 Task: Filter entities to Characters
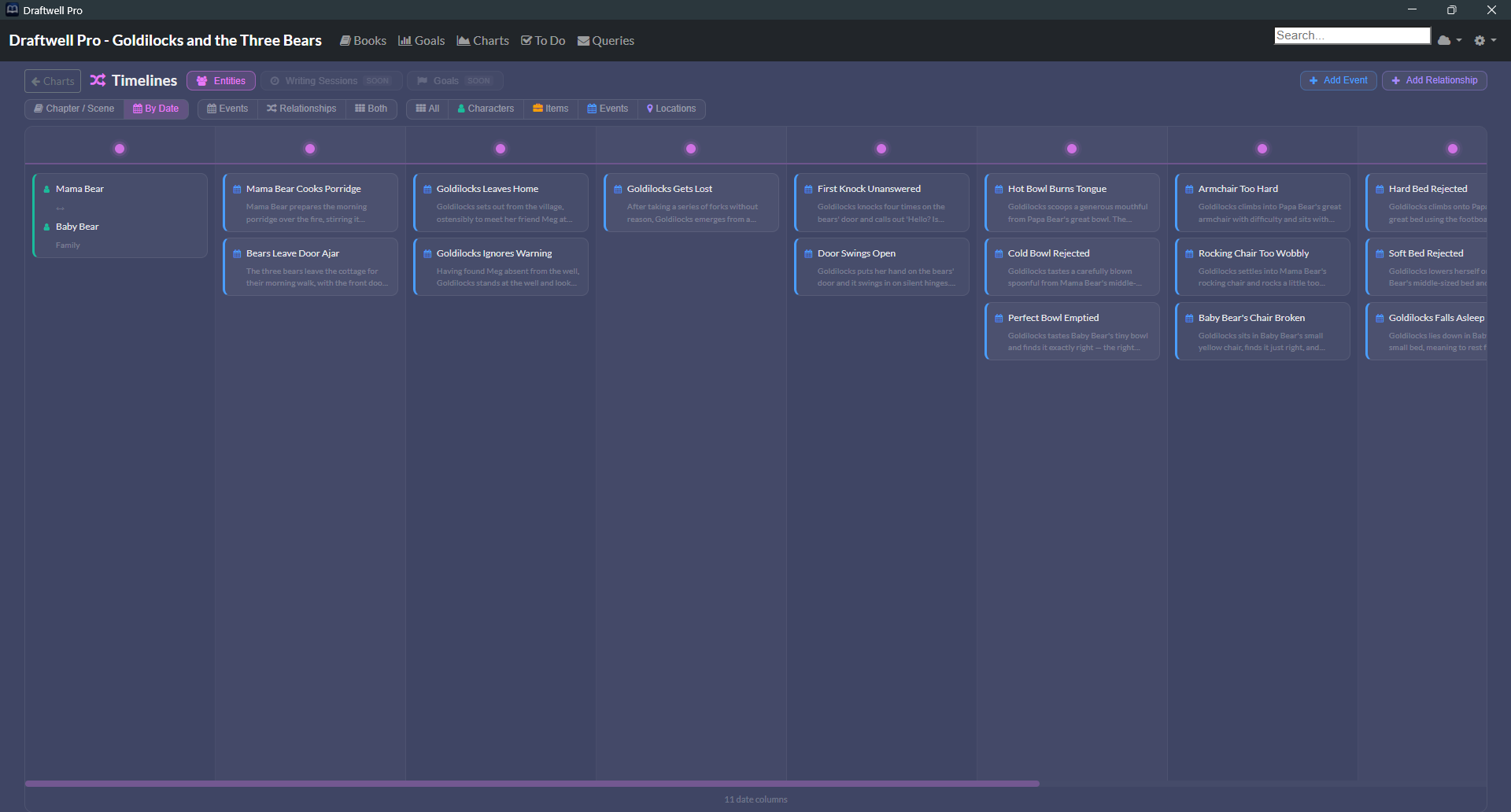click(x=486, y=109)
